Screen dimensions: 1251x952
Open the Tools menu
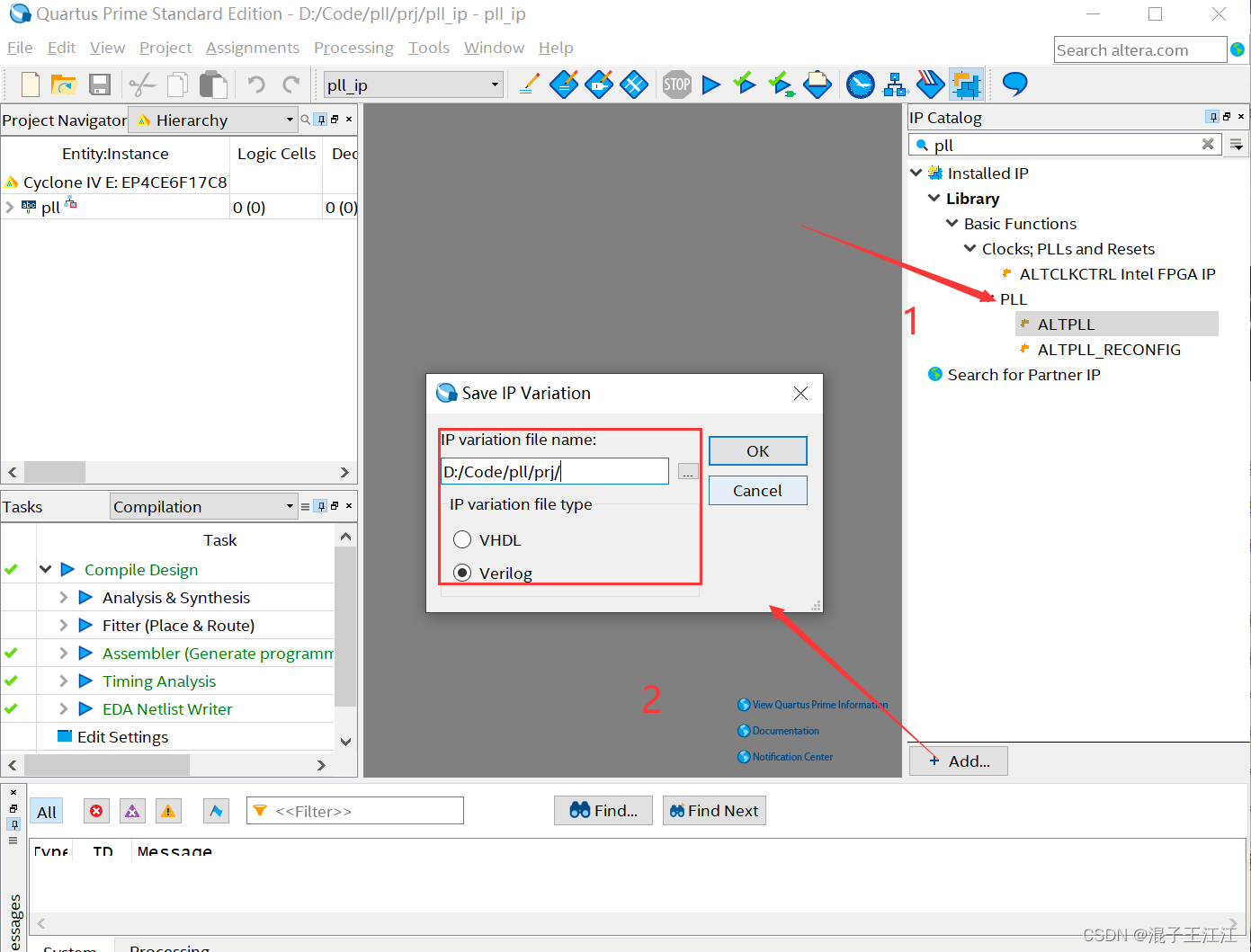click(x=429, y=48)
